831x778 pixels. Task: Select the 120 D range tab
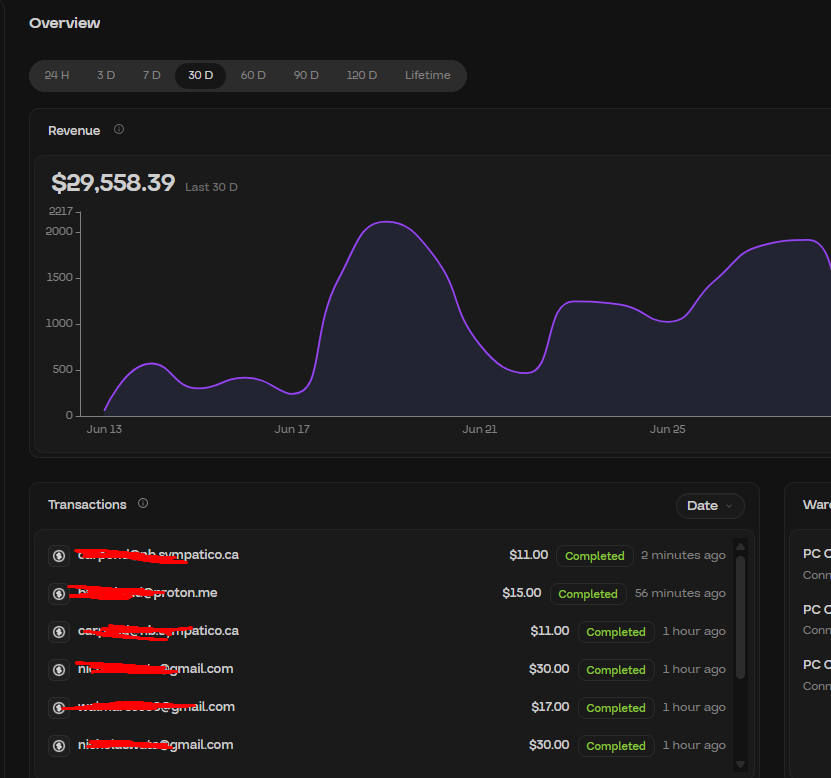362,75
